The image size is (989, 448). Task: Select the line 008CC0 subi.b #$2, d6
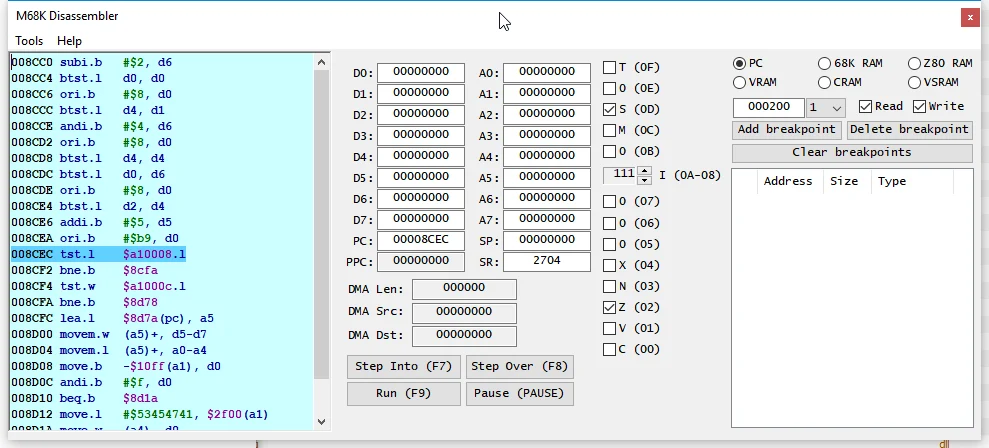[x=91, y=62]
